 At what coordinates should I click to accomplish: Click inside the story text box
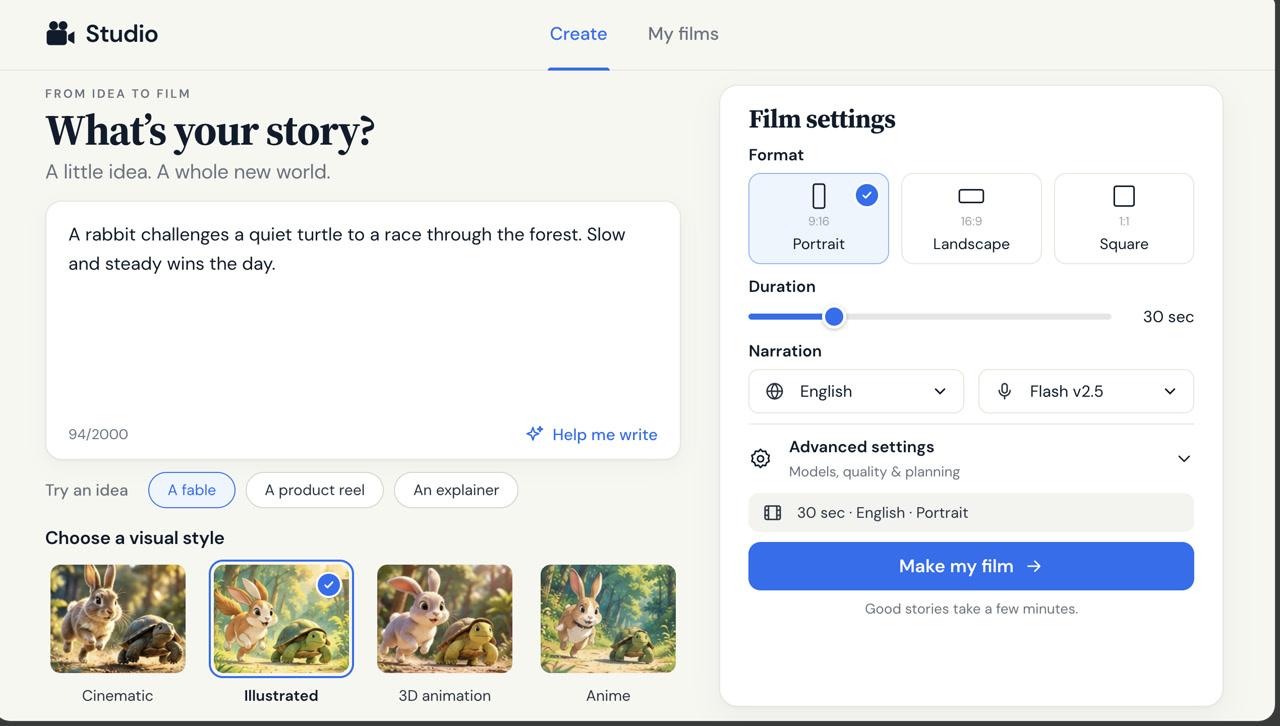[363, 330]
